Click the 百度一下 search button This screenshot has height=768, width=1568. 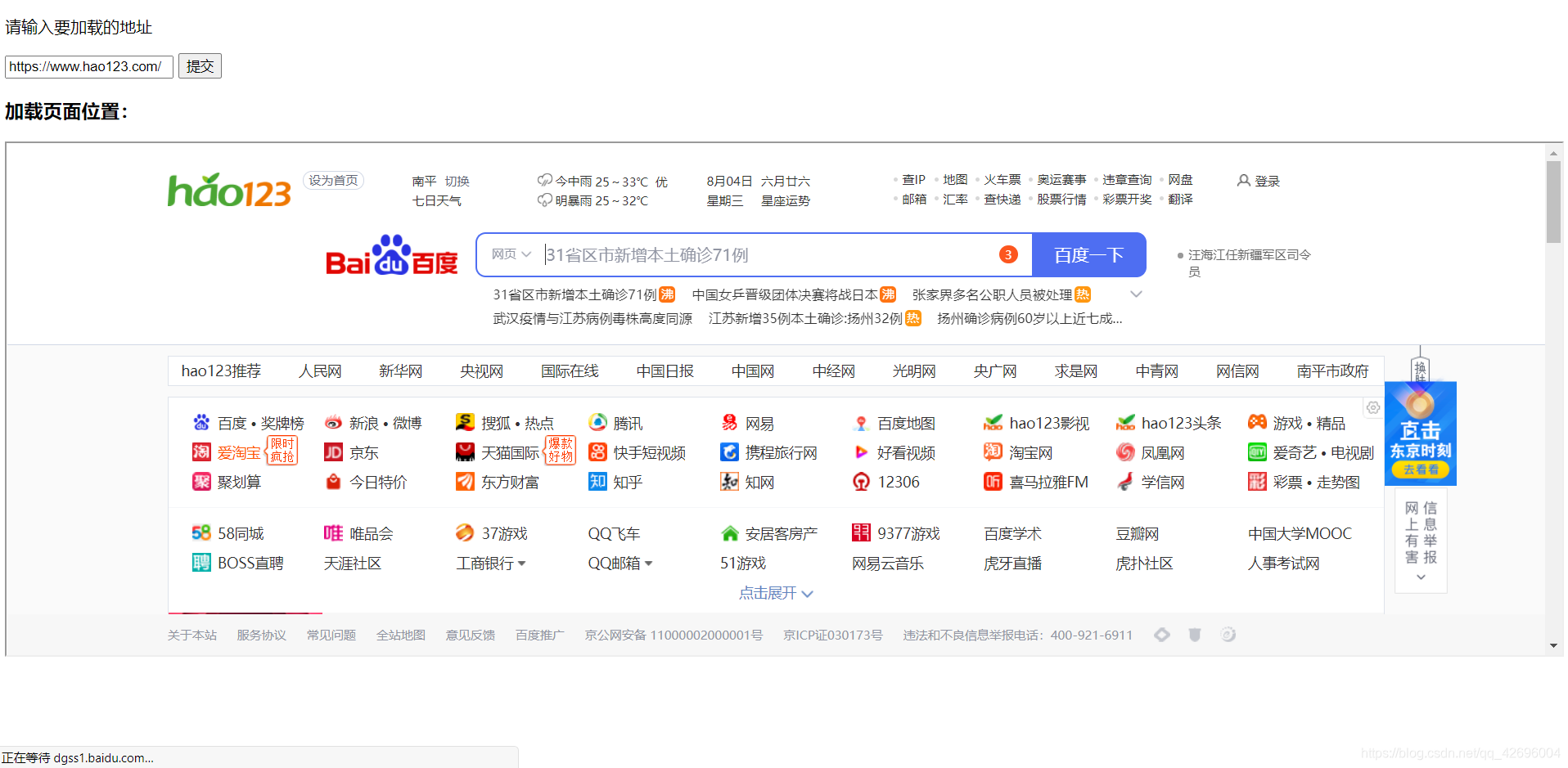[1088, 255]
